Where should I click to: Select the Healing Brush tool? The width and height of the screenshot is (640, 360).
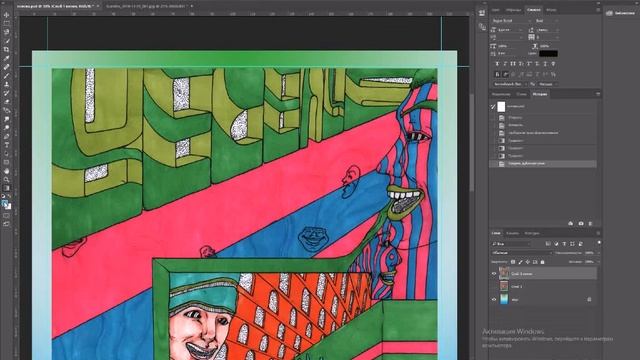[x=7, y=67]
